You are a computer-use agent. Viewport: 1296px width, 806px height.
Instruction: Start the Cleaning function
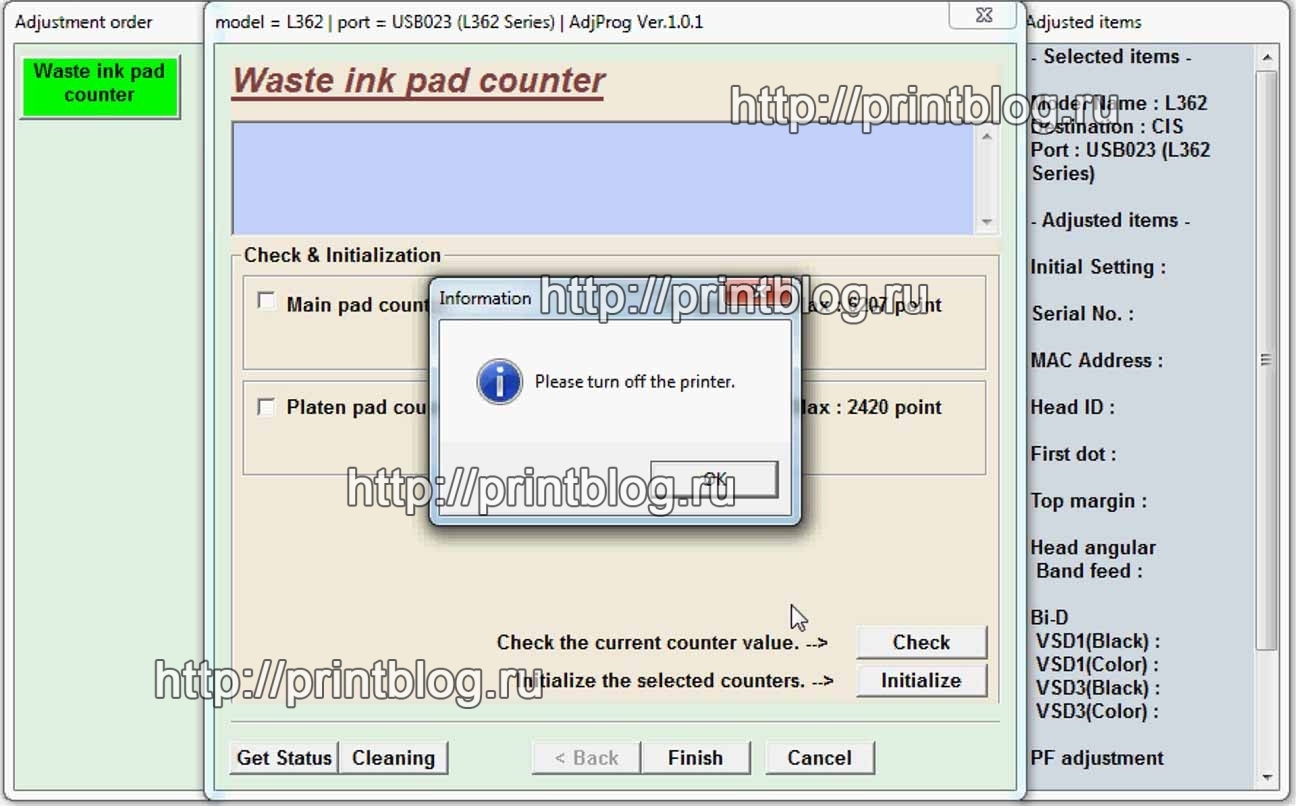[393, 758]
